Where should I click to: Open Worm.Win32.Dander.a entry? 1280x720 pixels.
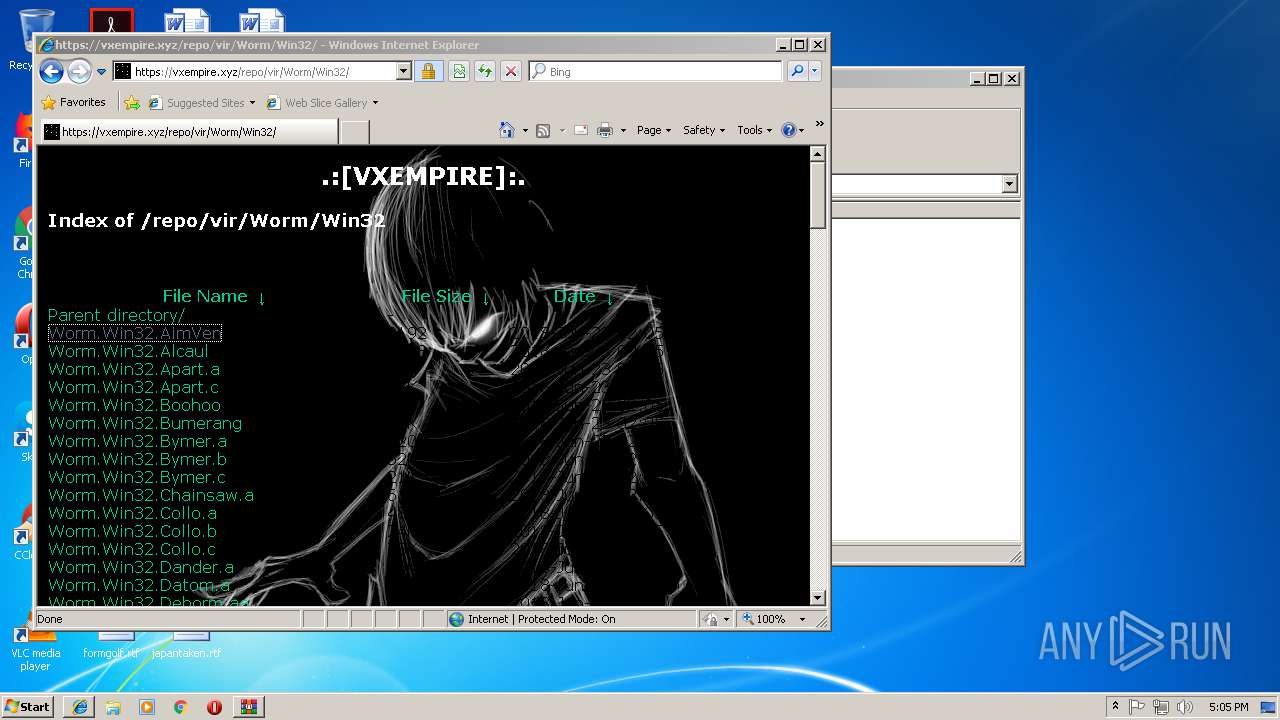(x=141, y=567)
